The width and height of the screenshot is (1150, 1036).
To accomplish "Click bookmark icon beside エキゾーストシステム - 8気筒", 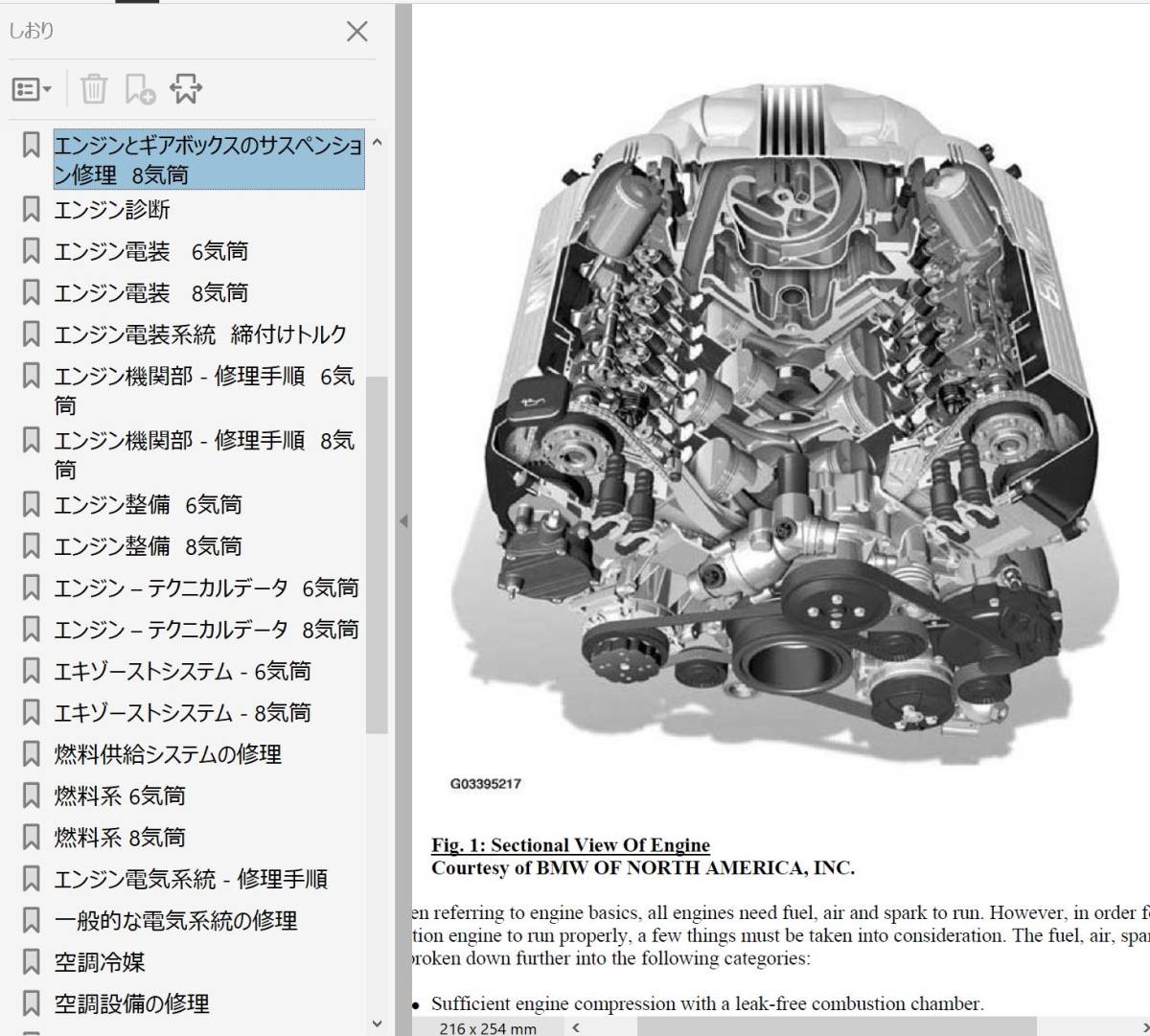I will pyautogui.click(x=32, y=713).
